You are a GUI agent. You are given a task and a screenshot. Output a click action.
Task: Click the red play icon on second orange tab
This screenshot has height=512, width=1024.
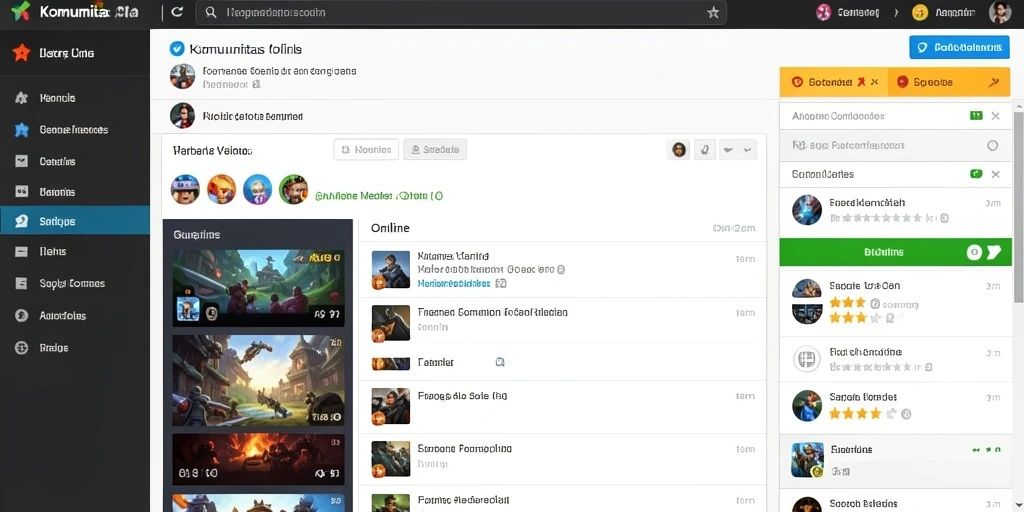[903, 82]
